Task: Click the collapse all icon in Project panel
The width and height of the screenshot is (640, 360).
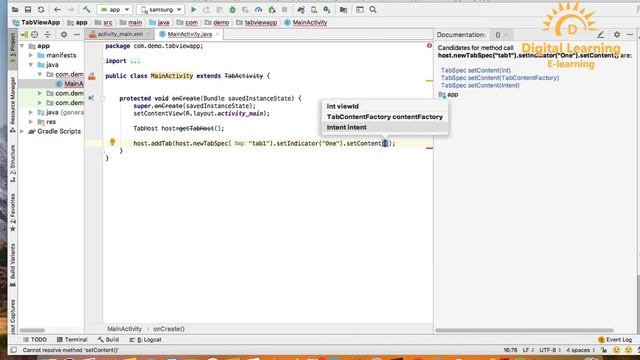Action: [48, 35]
